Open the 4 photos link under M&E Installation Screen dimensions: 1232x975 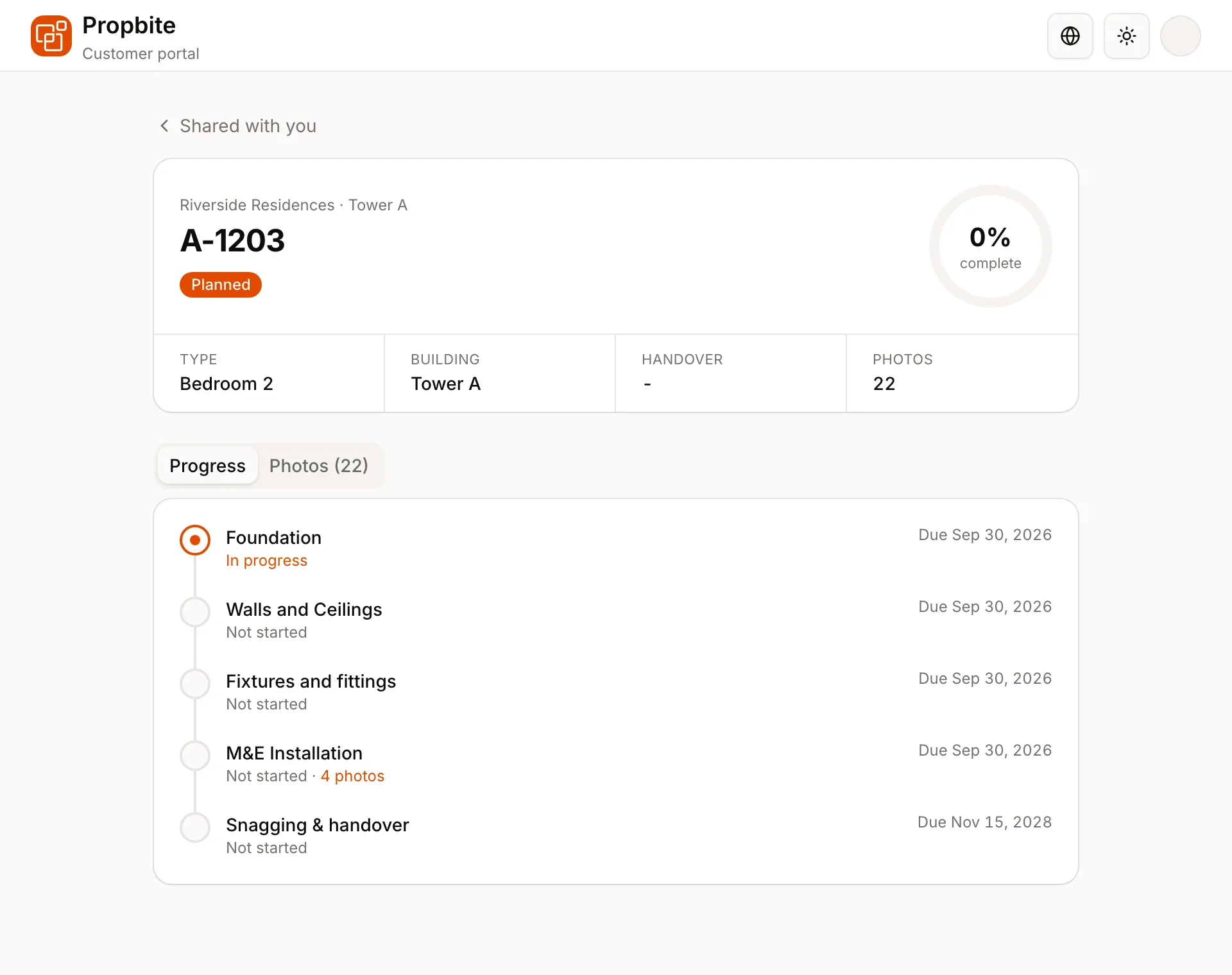point(352,776)
